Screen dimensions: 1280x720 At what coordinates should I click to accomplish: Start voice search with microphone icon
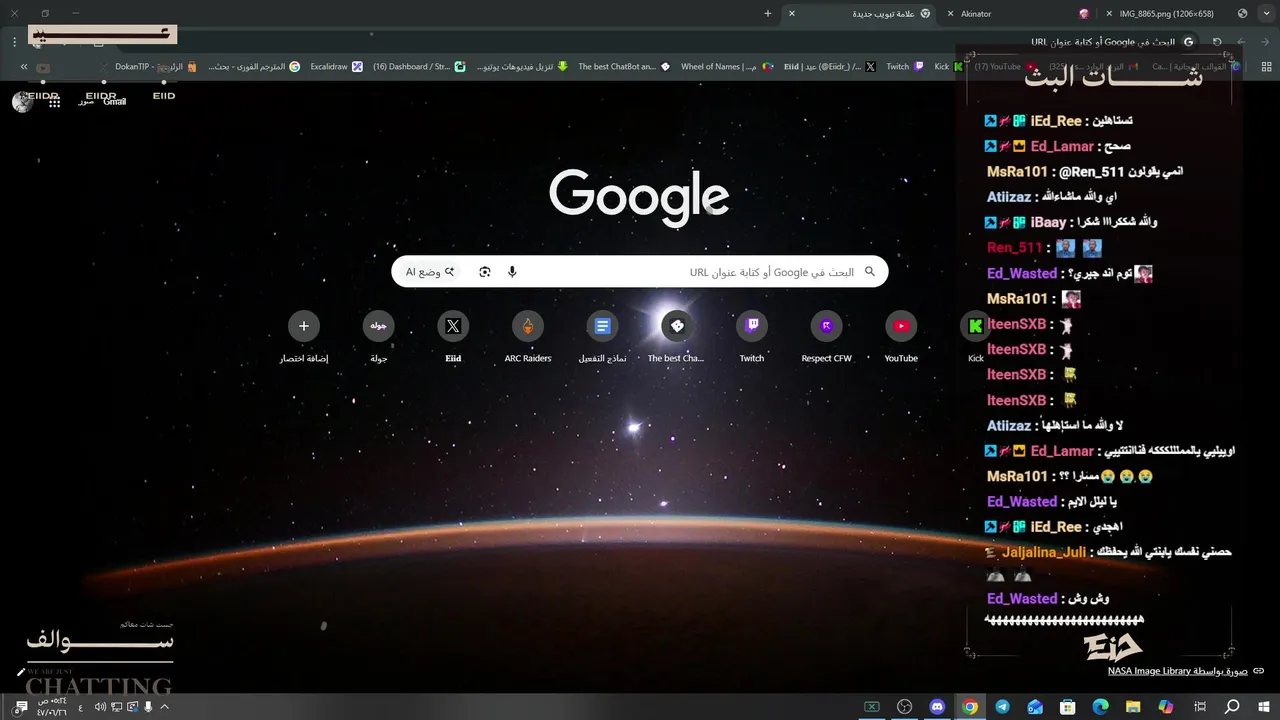(512, 272)
